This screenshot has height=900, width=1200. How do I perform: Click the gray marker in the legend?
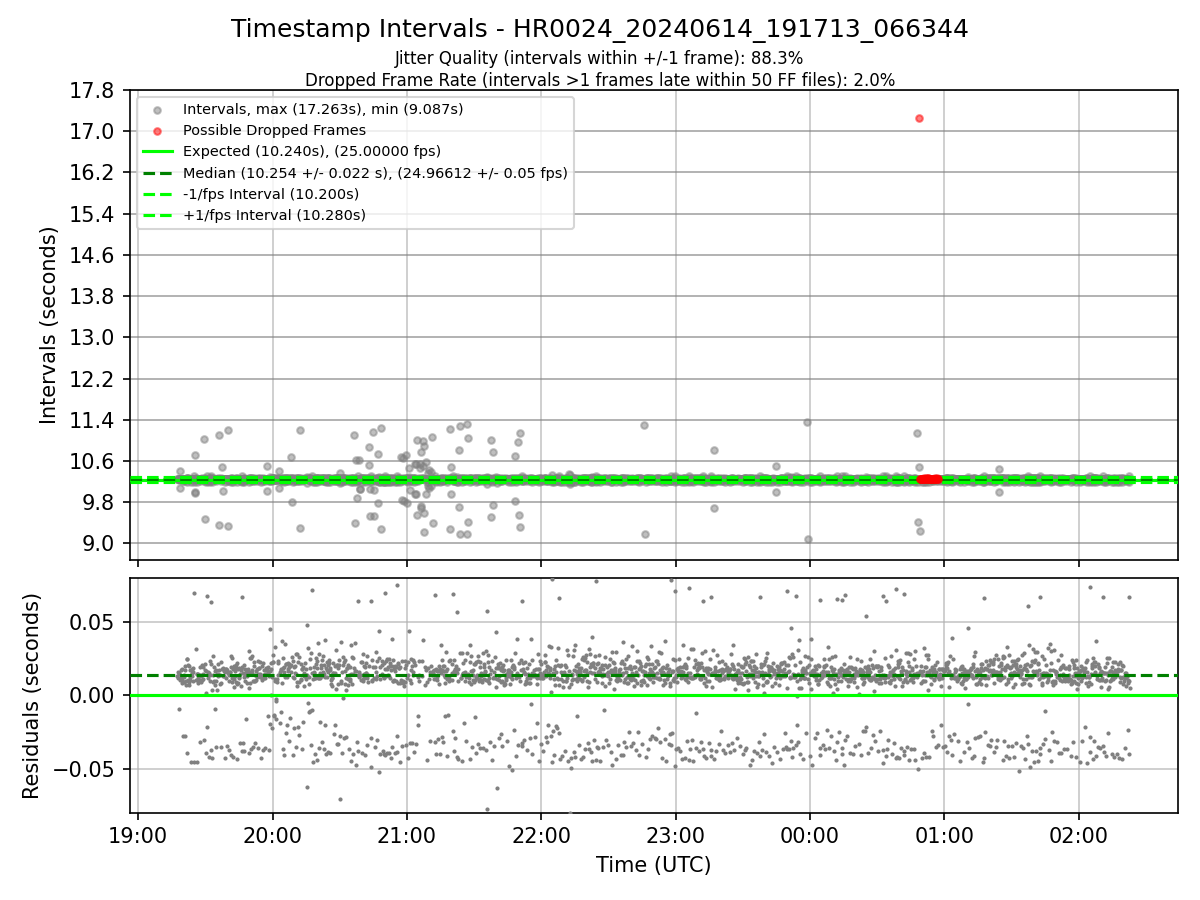157,110
